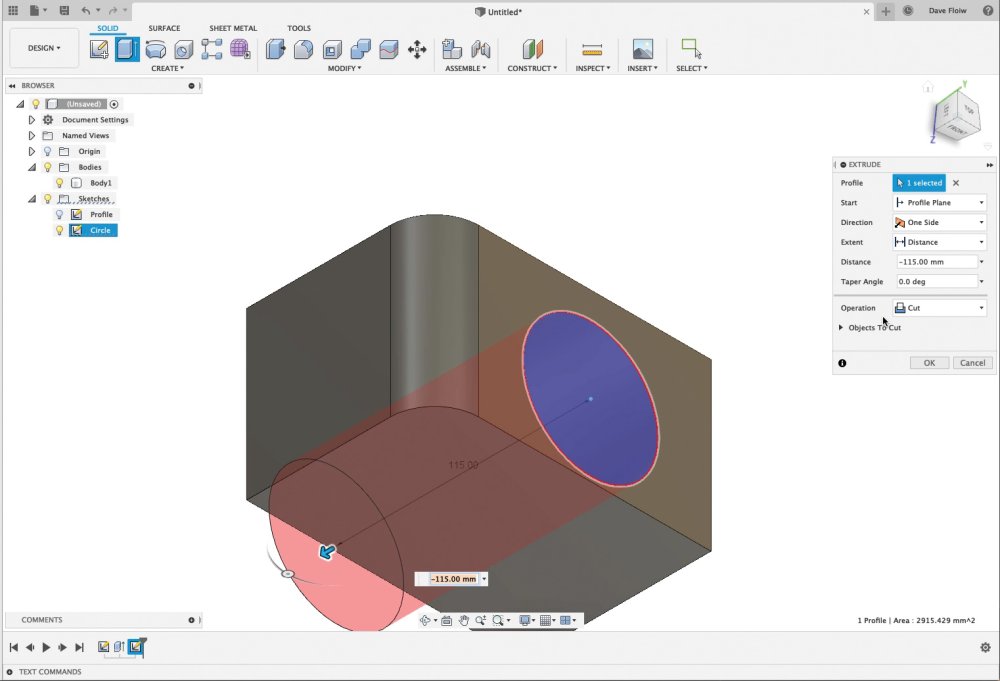The height and width of the screenshot is (681, 1000).
Task: Cancel the Extrude dialog
Action: [x=973, y=363]
